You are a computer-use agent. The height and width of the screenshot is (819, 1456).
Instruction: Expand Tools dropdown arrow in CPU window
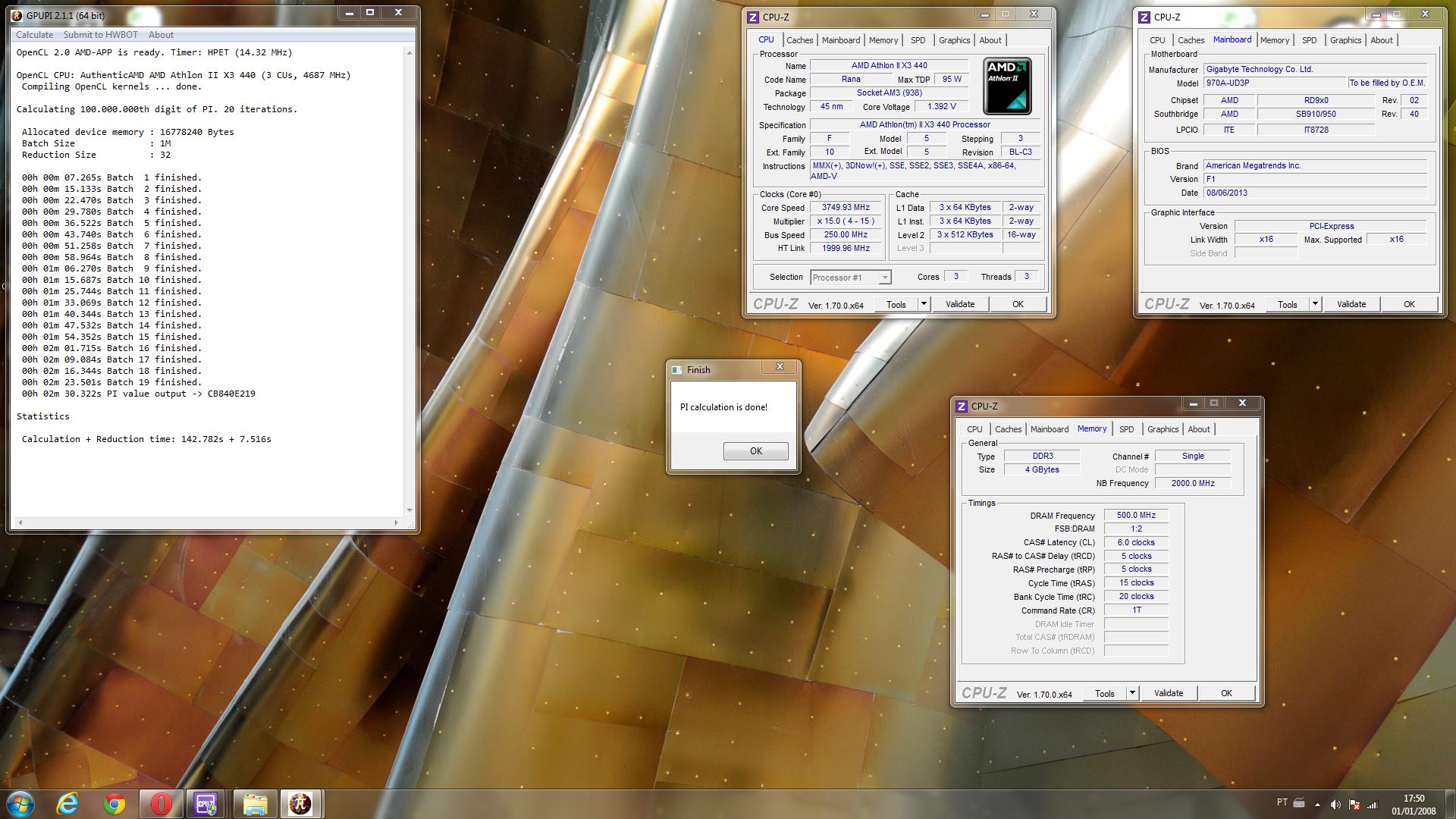pyautogui.click(x=924, y=304)
